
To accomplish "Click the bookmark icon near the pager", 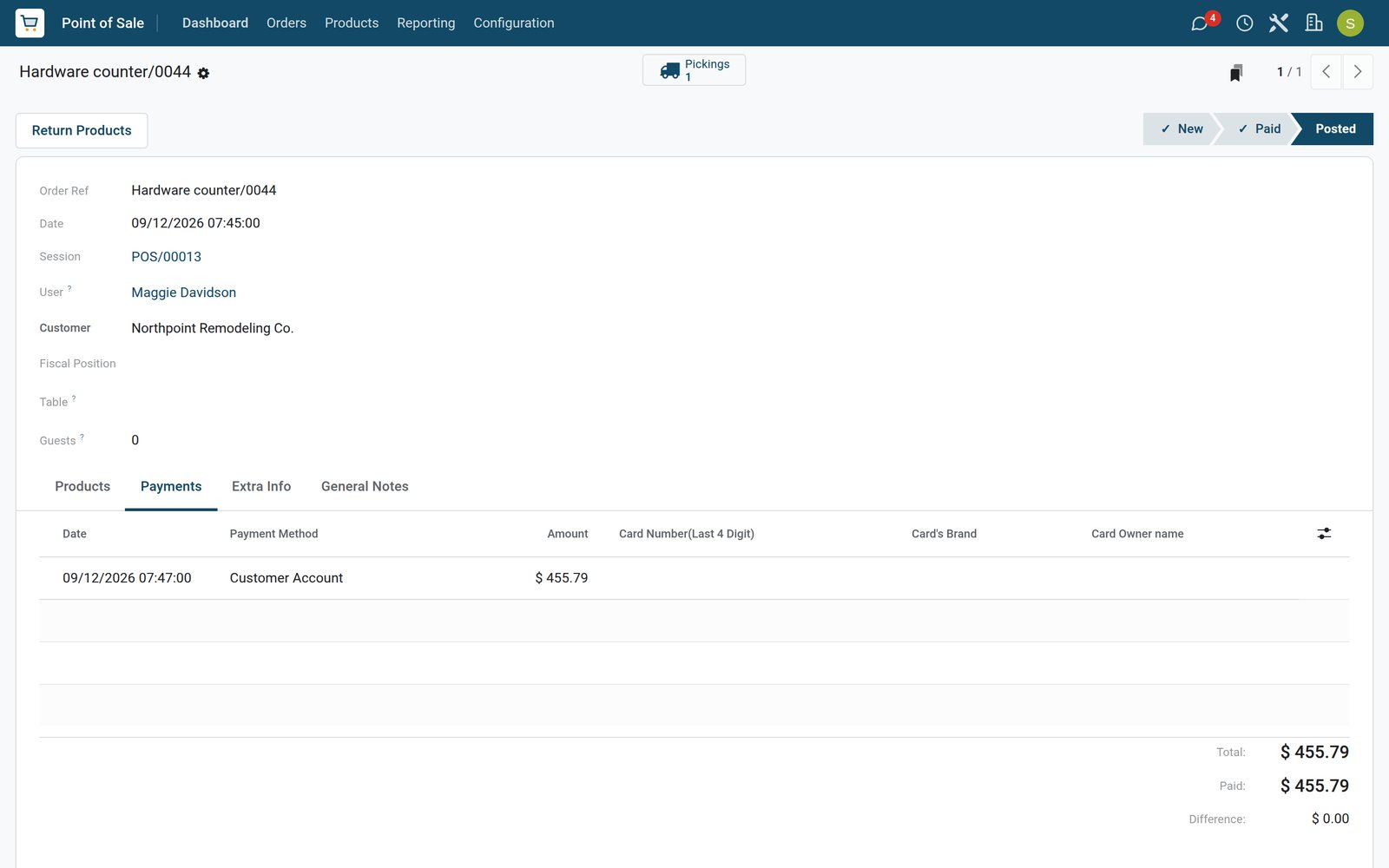I will (1236, 72).
